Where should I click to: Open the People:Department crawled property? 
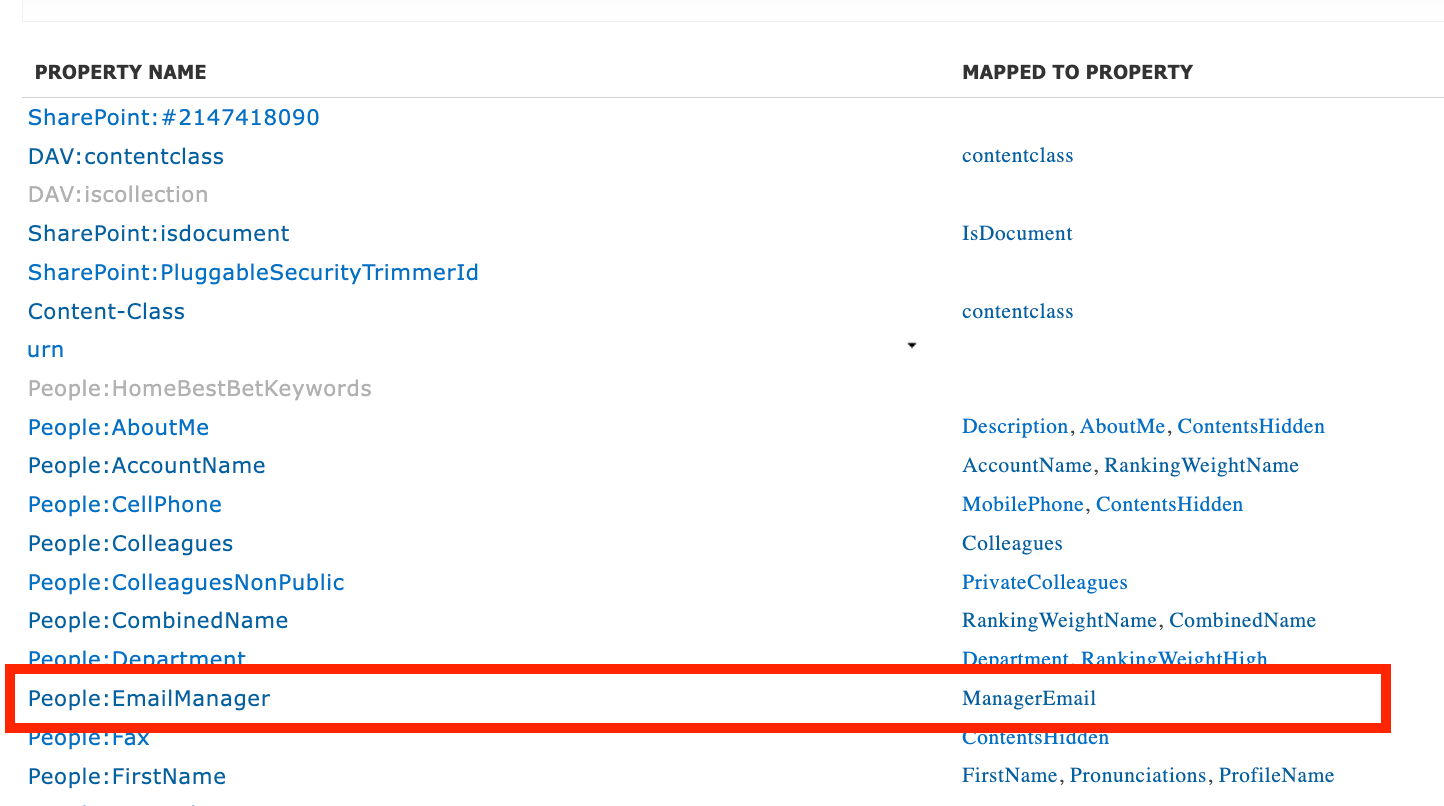coord(137,659)
